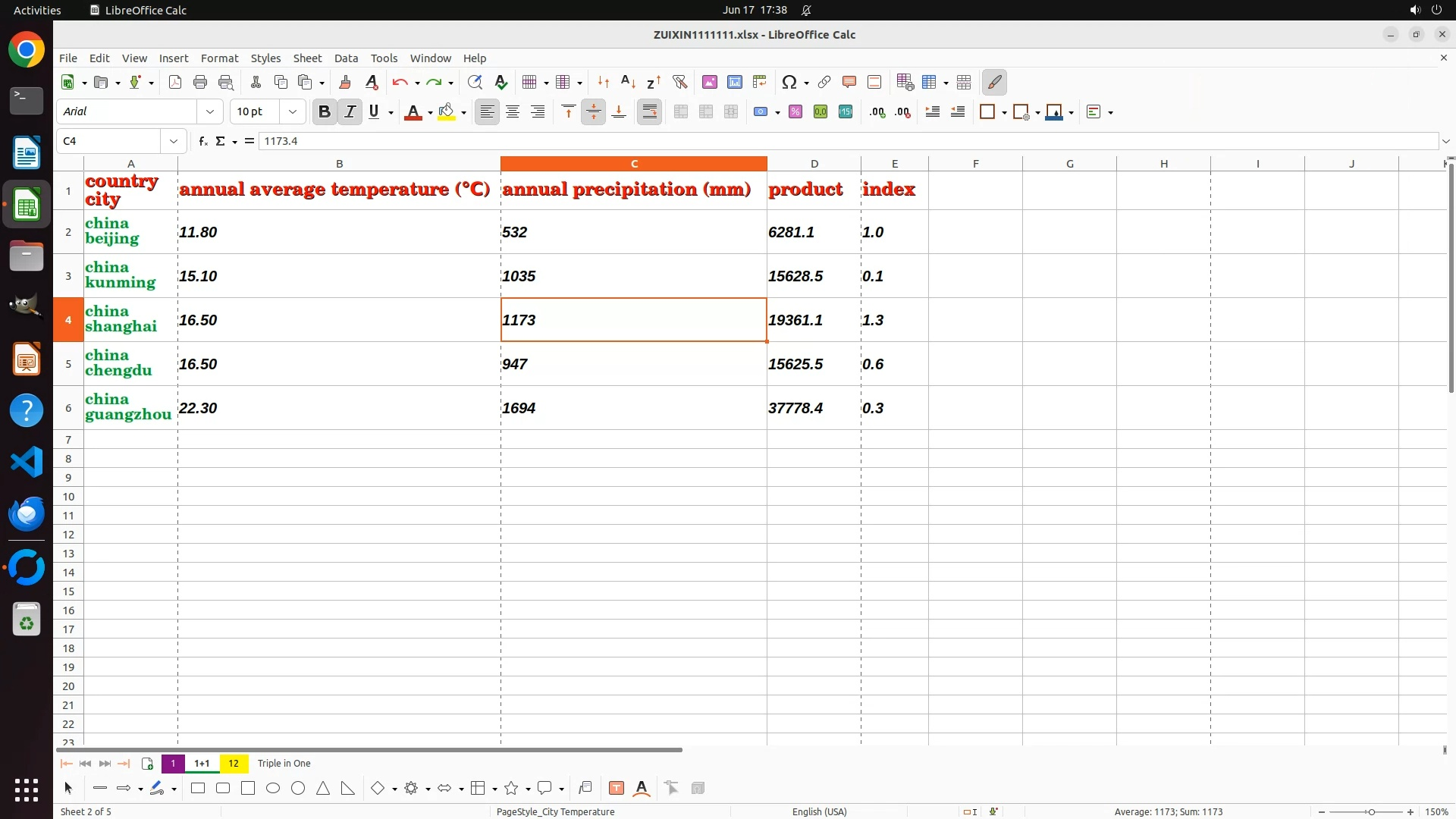Screen dimensions: 1456x819
Task: Toggle the Wrap Text button
Action: point(649,111)
